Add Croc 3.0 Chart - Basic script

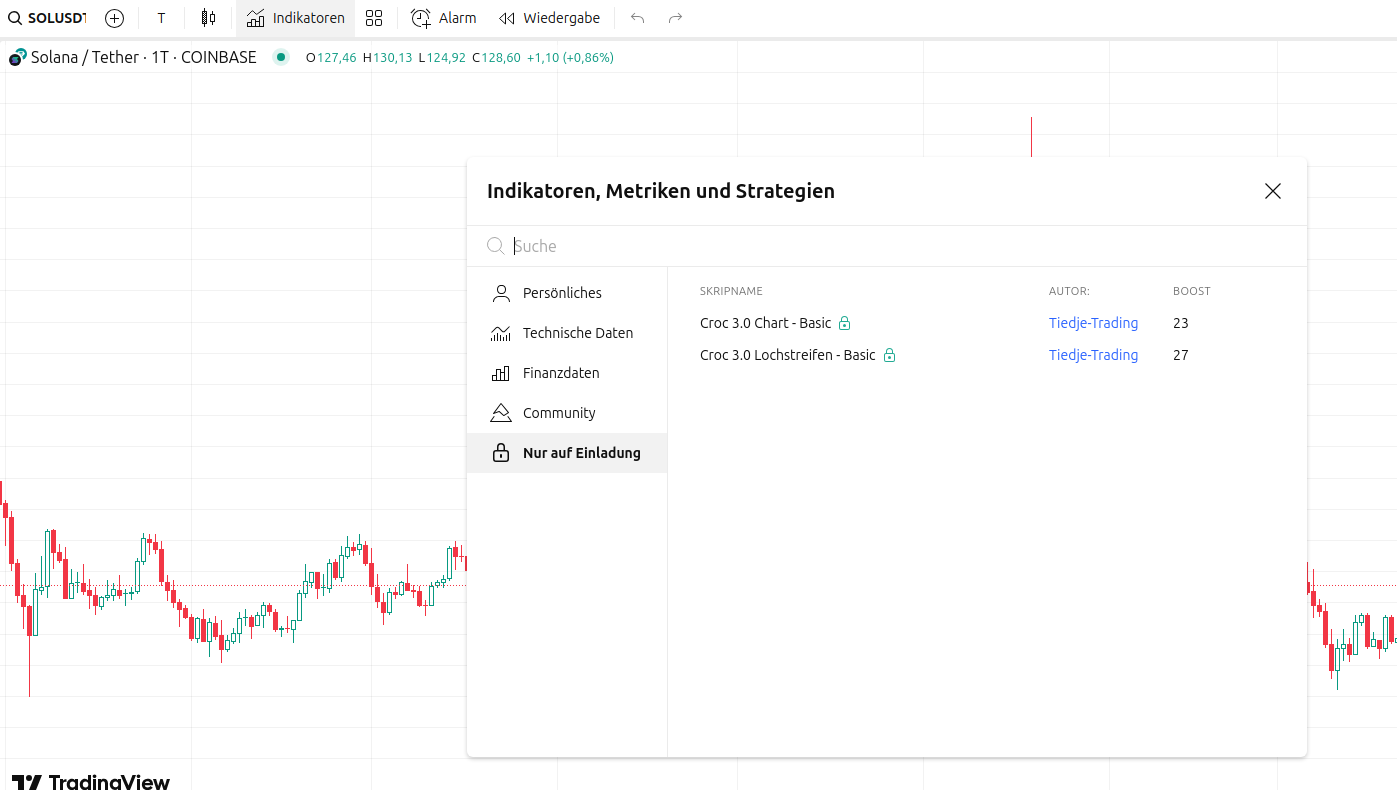pos(765,323)
